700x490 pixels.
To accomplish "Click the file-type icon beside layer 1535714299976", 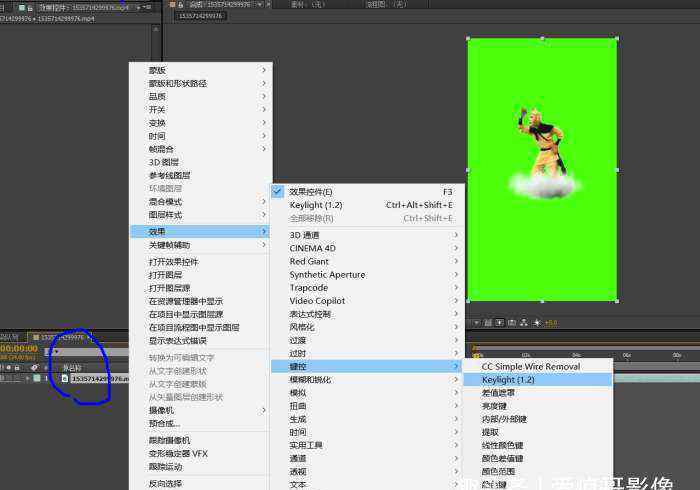I will click(65, 379).
